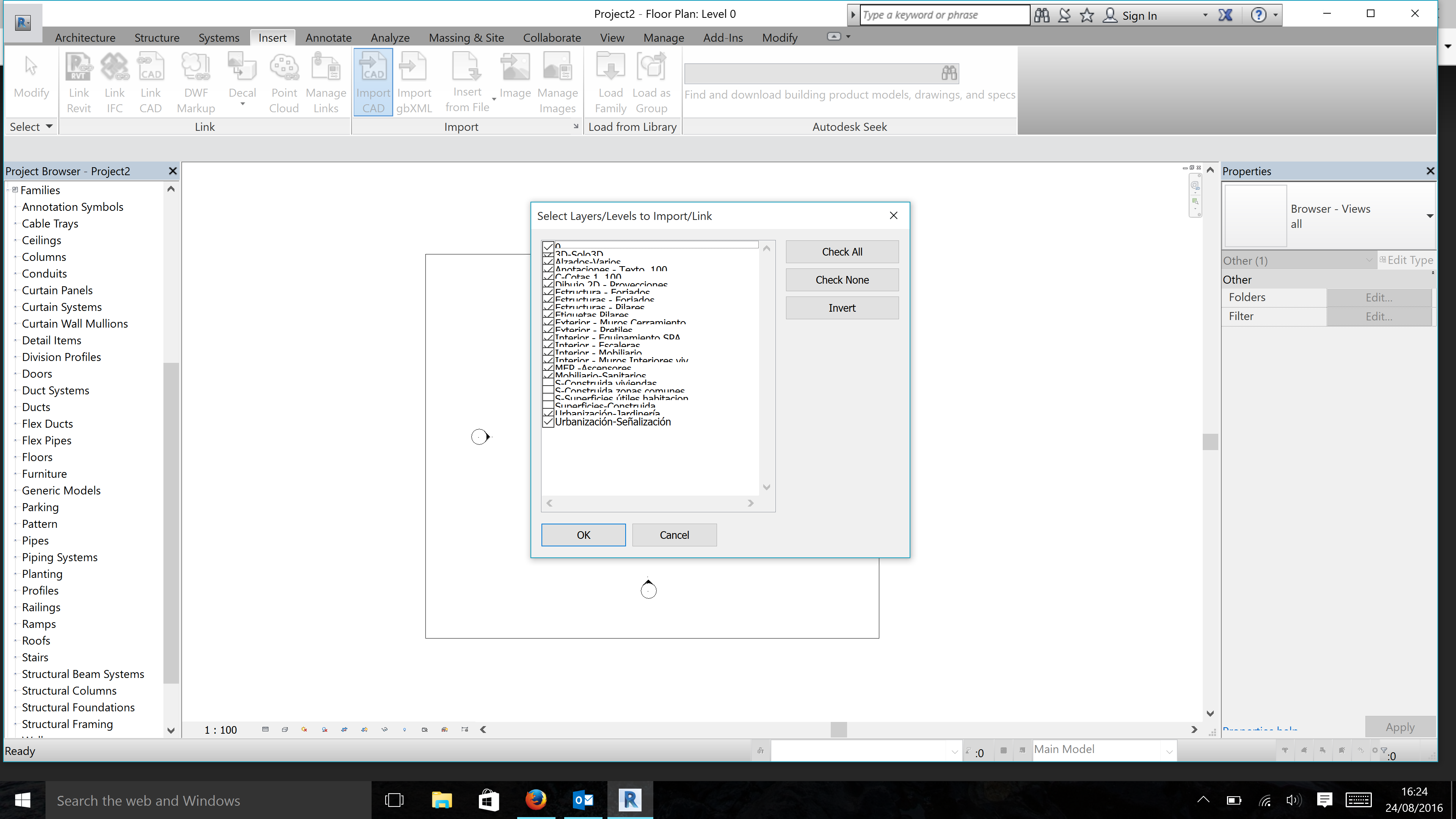
Task: Switch to the Annotate ribbon tab
Action: (328, 37)
